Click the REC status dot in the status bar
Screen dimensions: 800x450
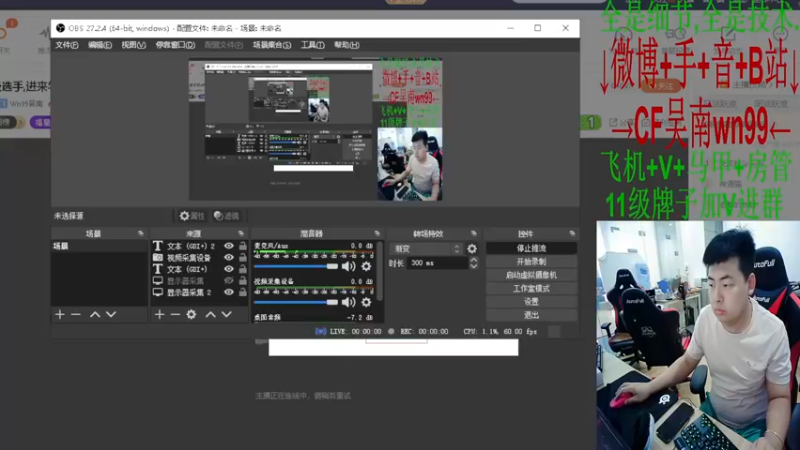pyautogui.click(x=391, y=331)
